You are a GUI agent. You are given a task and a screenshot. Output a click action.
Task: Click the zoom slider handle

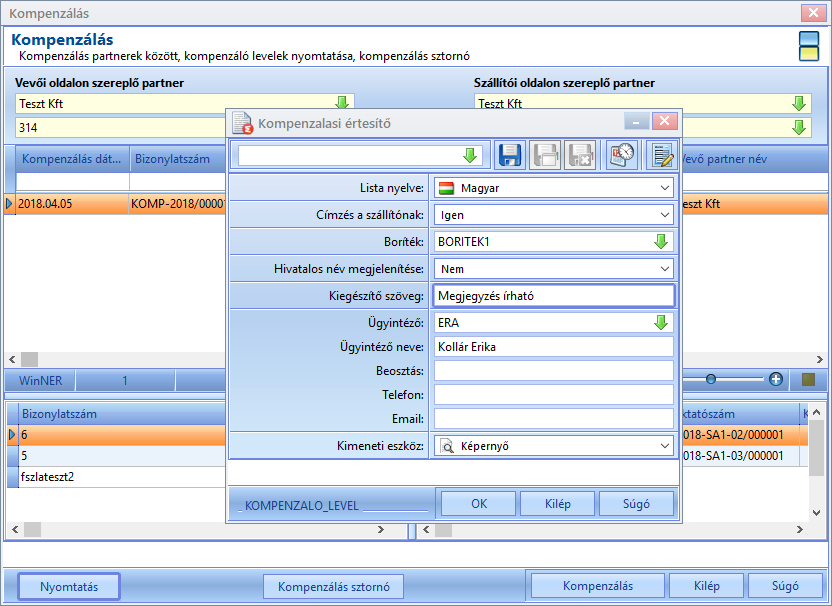pyautogui.click(x=710, y=379)
